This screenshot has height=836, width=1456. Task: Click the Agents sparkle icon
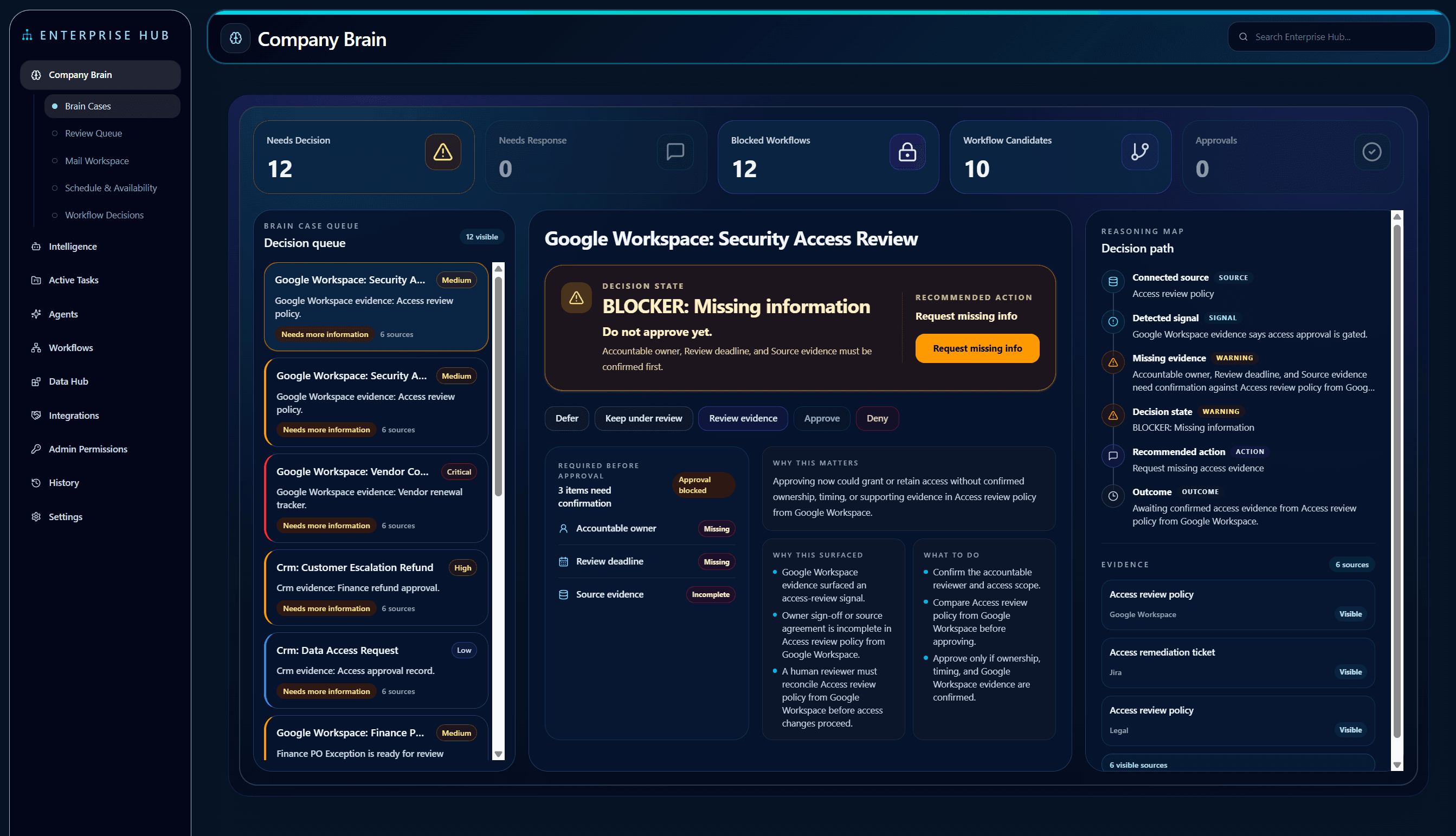point(36,314)
